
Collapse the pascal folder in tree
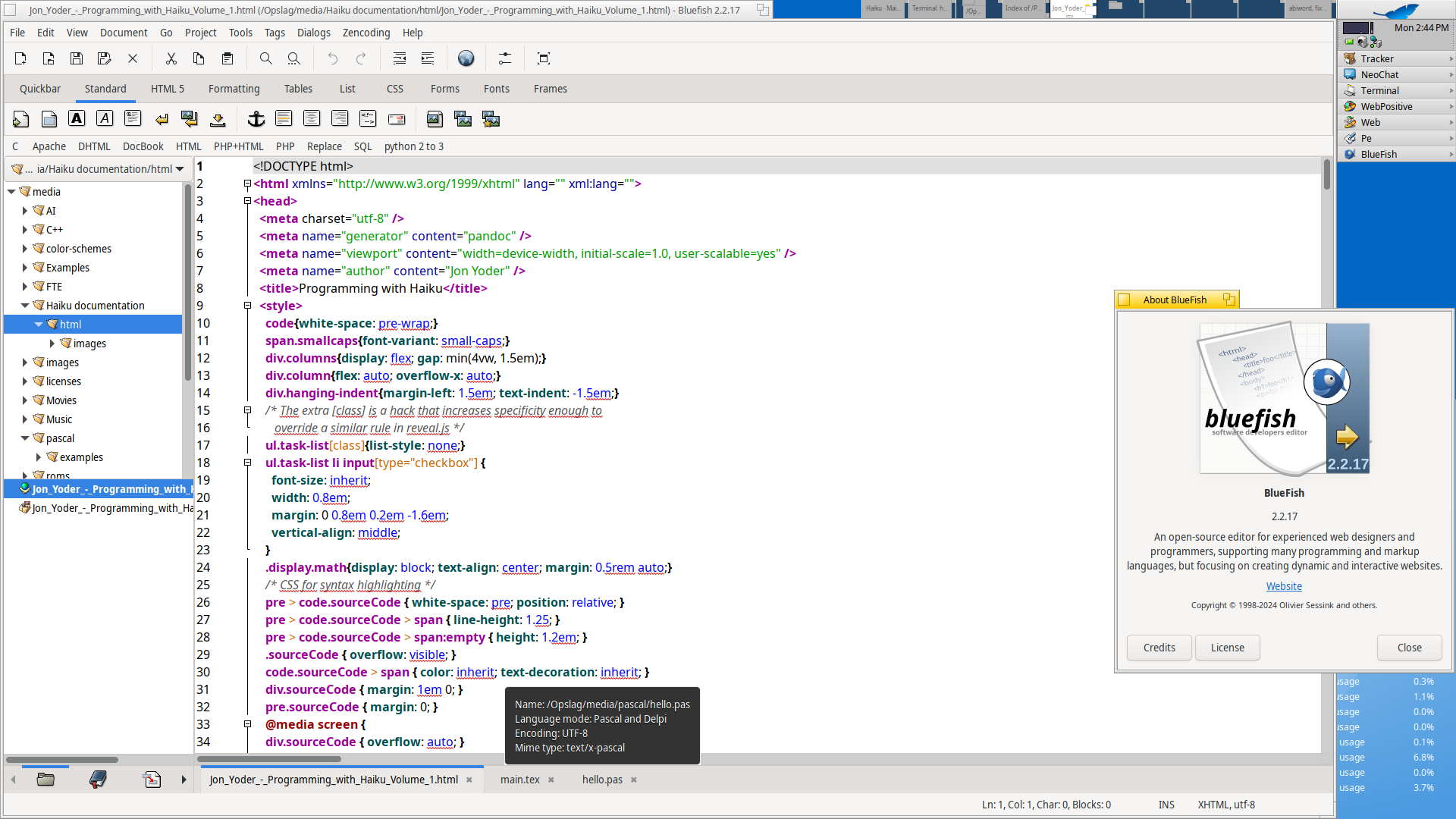(25, 438)
